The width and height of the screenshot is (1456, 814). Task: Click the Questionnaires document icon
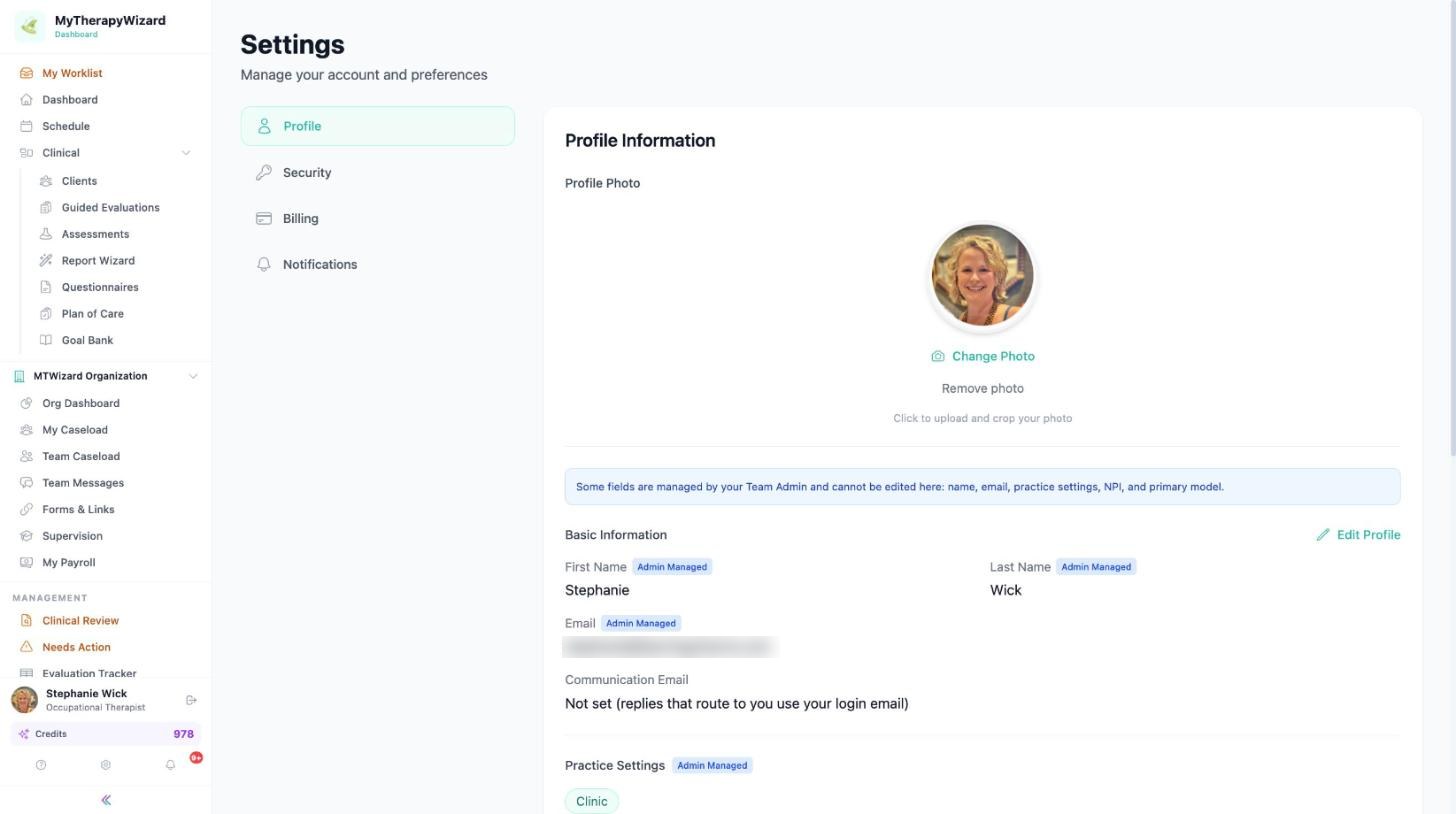click(46, 287)
